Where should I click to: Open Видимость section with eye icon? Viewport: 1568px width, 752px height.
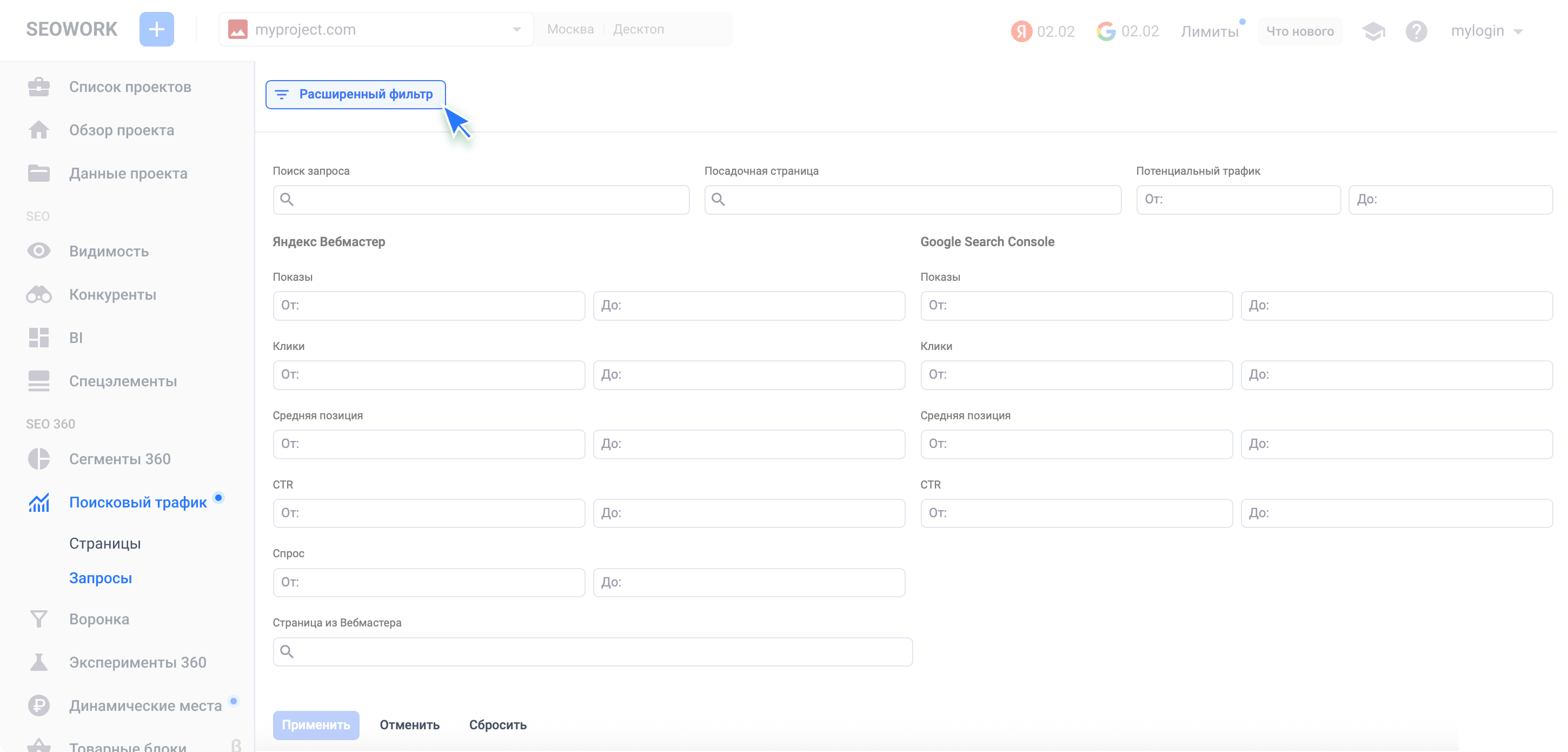[x=108, y=251]
